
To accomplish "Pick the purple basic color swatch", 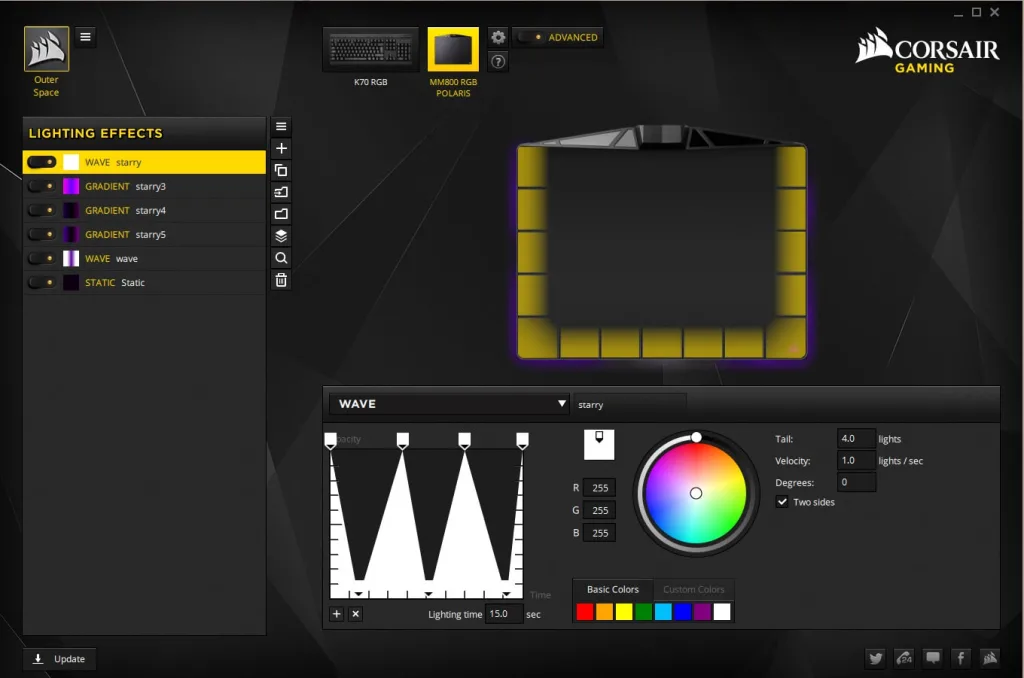I will (x=703, y=611).
